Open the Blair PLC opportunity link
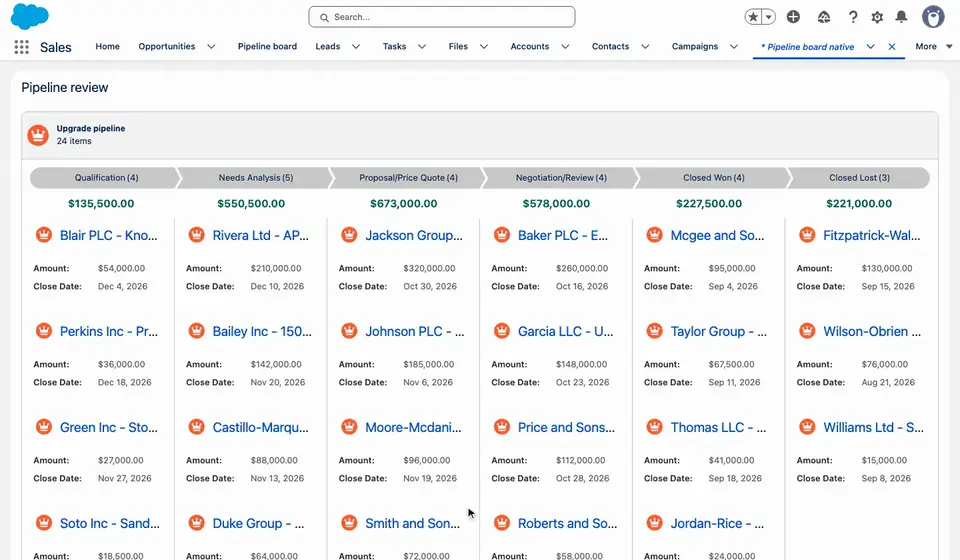This screenshot has width=960, height=560. pos(108,236)
